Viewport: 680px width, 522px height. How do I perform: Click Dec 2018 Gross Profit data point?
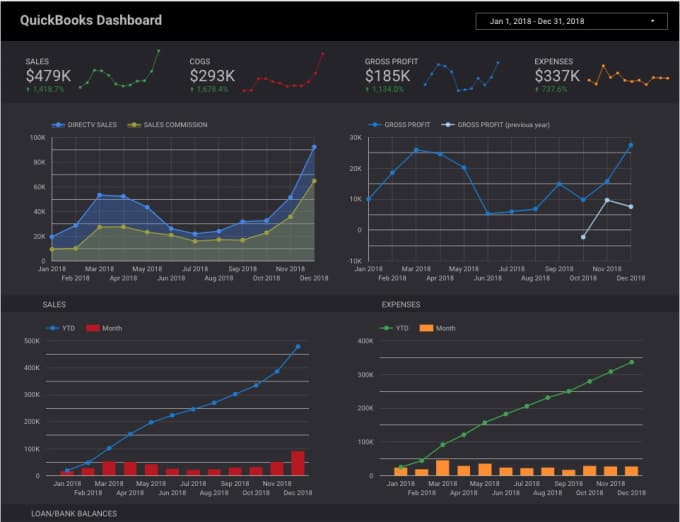tap(631, 146)
